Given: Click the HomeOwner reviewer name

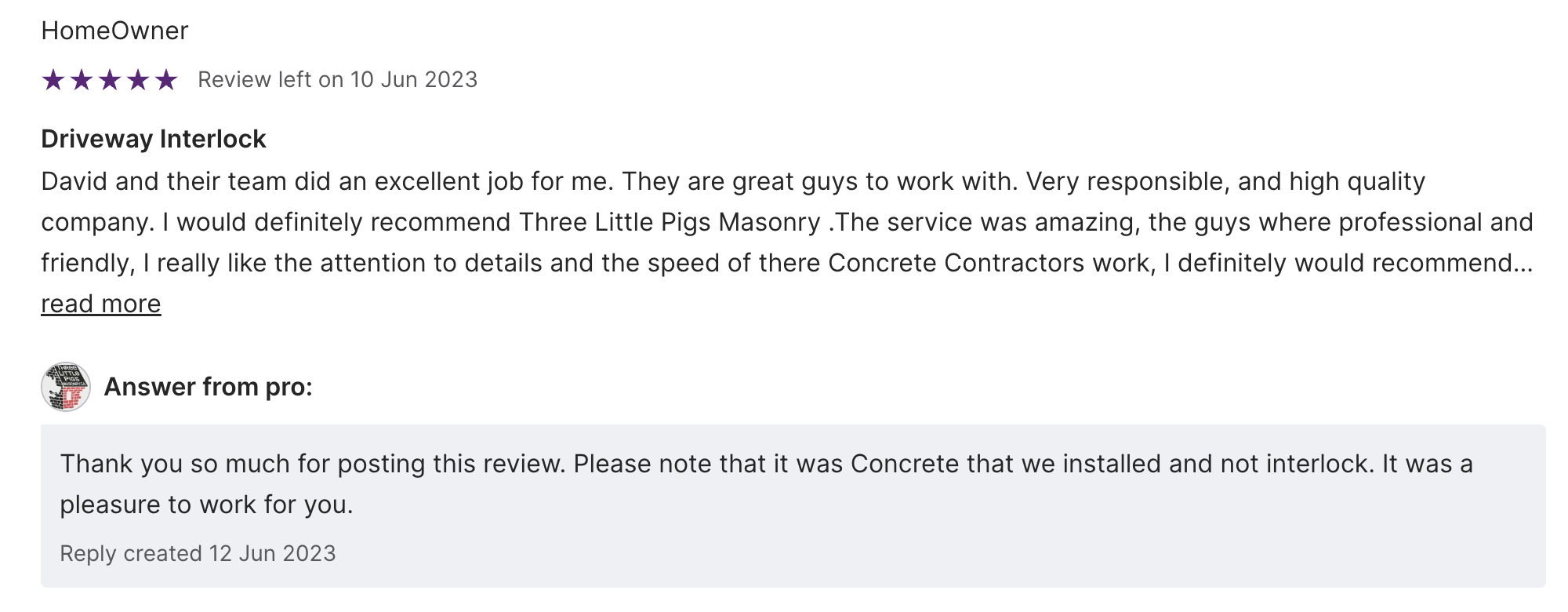Looking at the screenshot, I should click(114, 31).
